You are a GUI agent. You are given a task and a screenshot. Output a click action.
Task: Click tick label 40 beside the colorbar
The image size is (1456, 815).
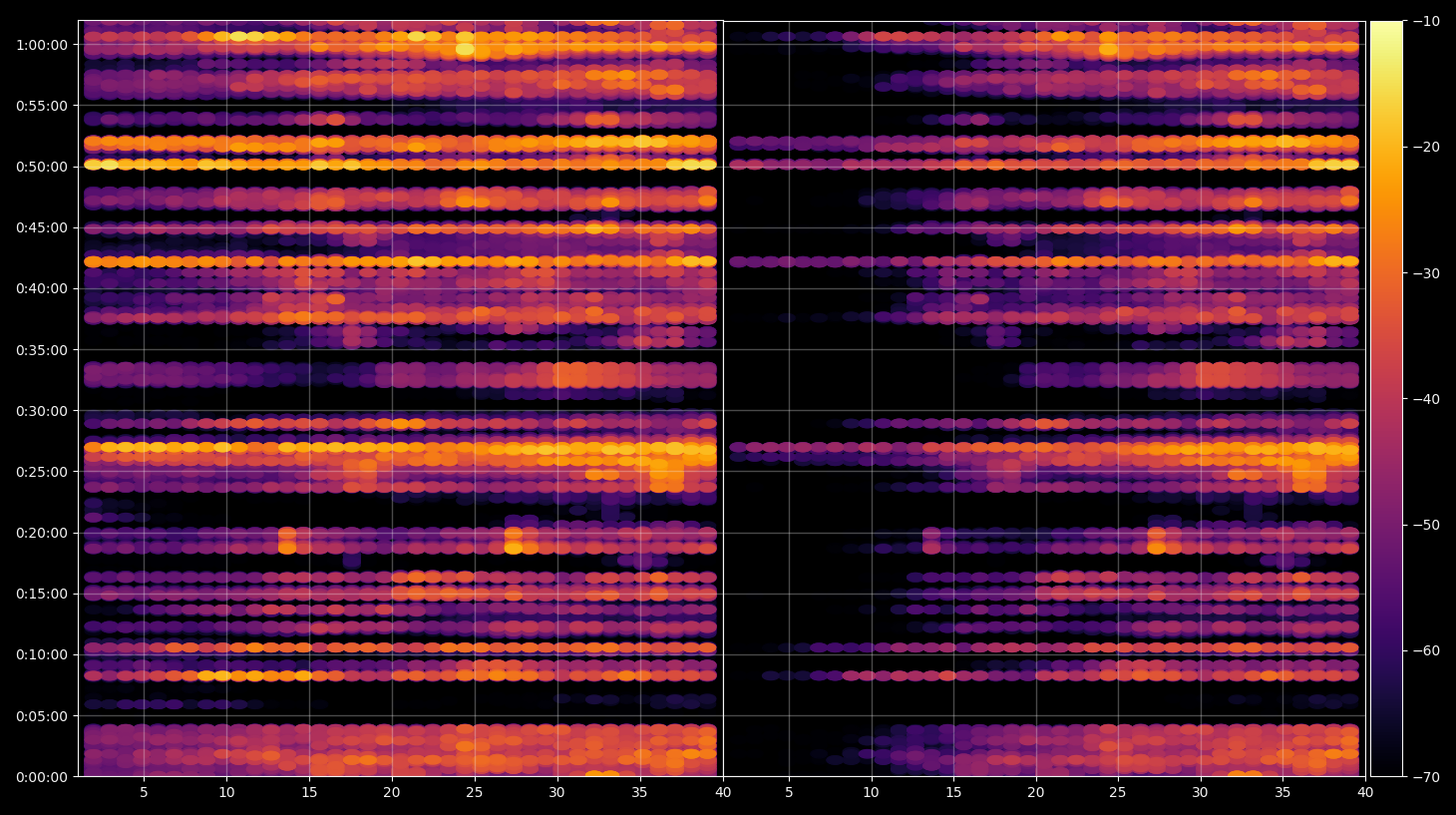pos(1365,793)
